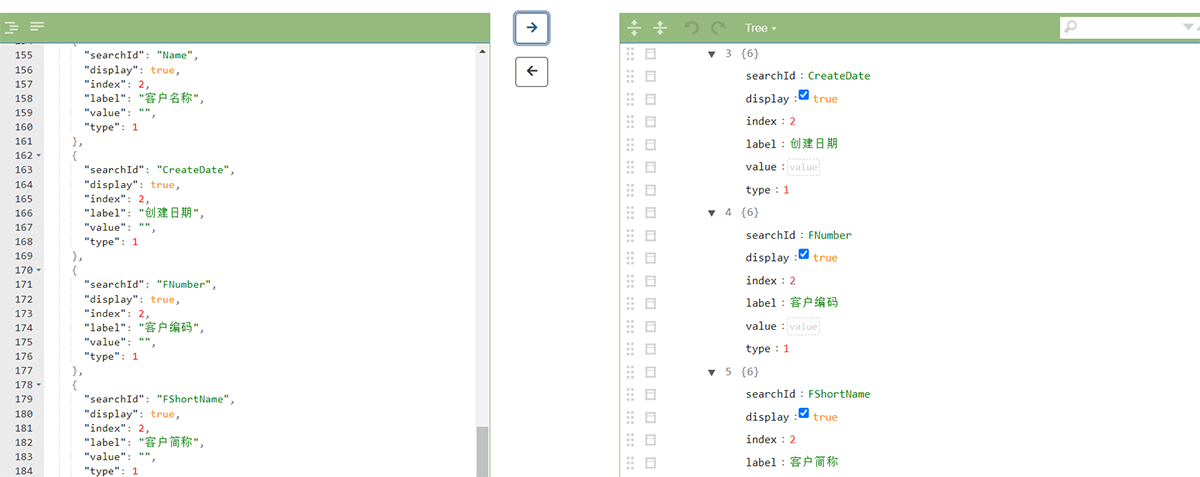The image size is (1200, 477).
Task: Collapse all fields in the tree editor
Action: coord(659,28)
